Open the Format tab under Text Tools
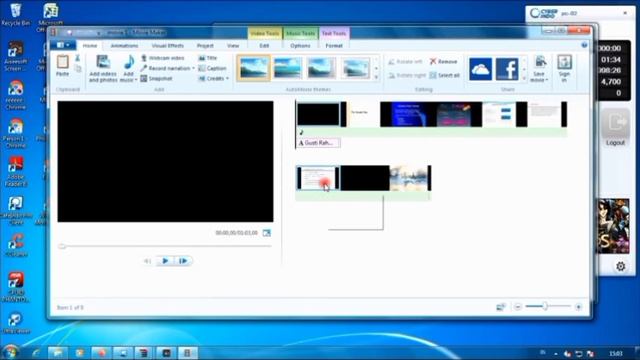Viewport: 640px width, 360px height. coord(334,46)
